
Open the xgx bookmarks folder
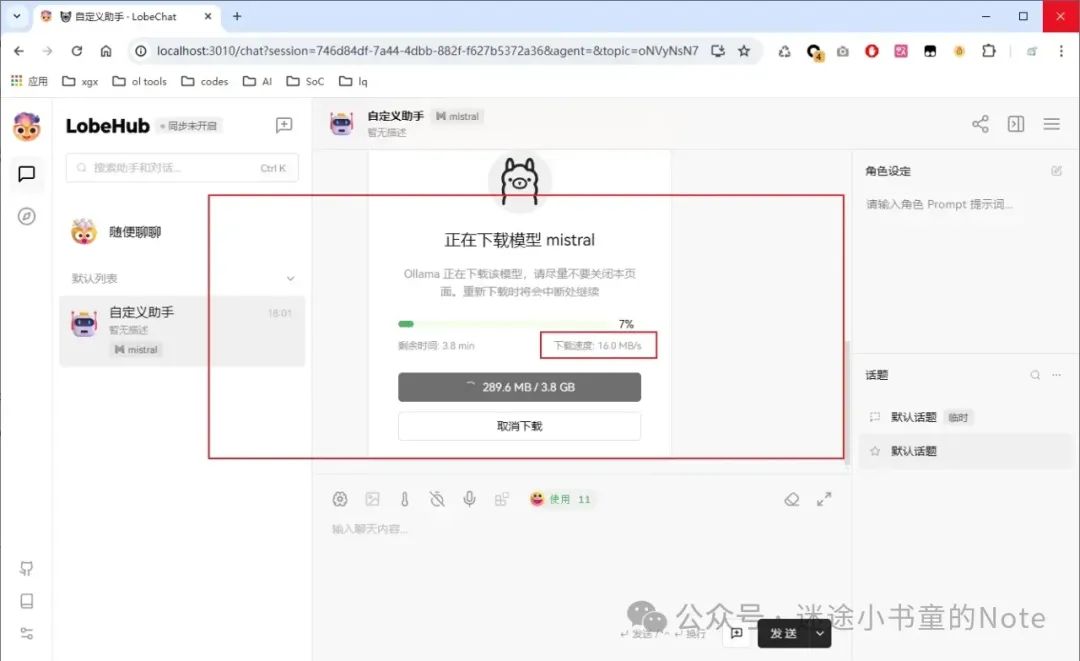click(80, 81)
